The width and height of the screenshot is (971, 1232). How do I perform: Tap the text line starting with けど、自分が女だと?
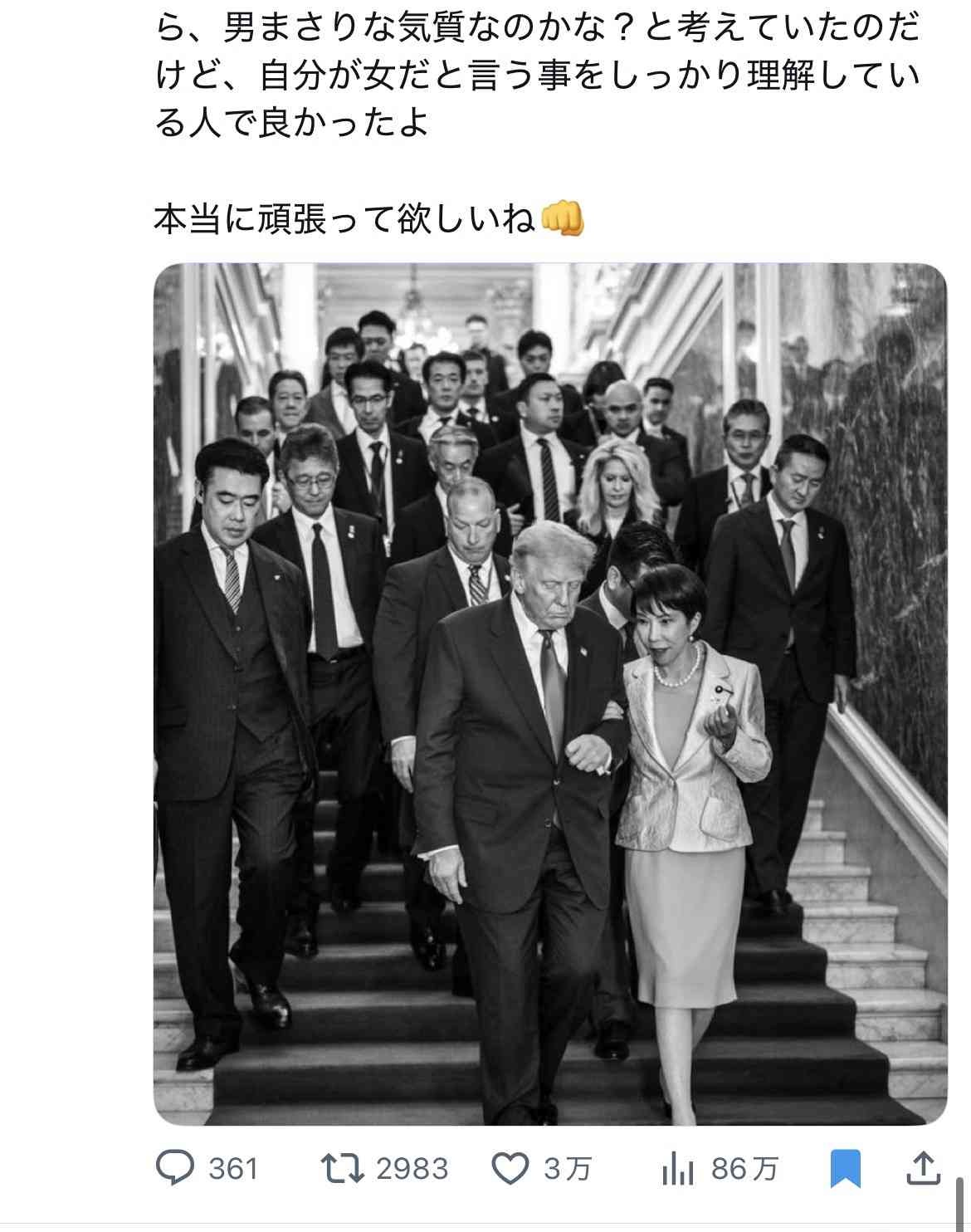538,76
